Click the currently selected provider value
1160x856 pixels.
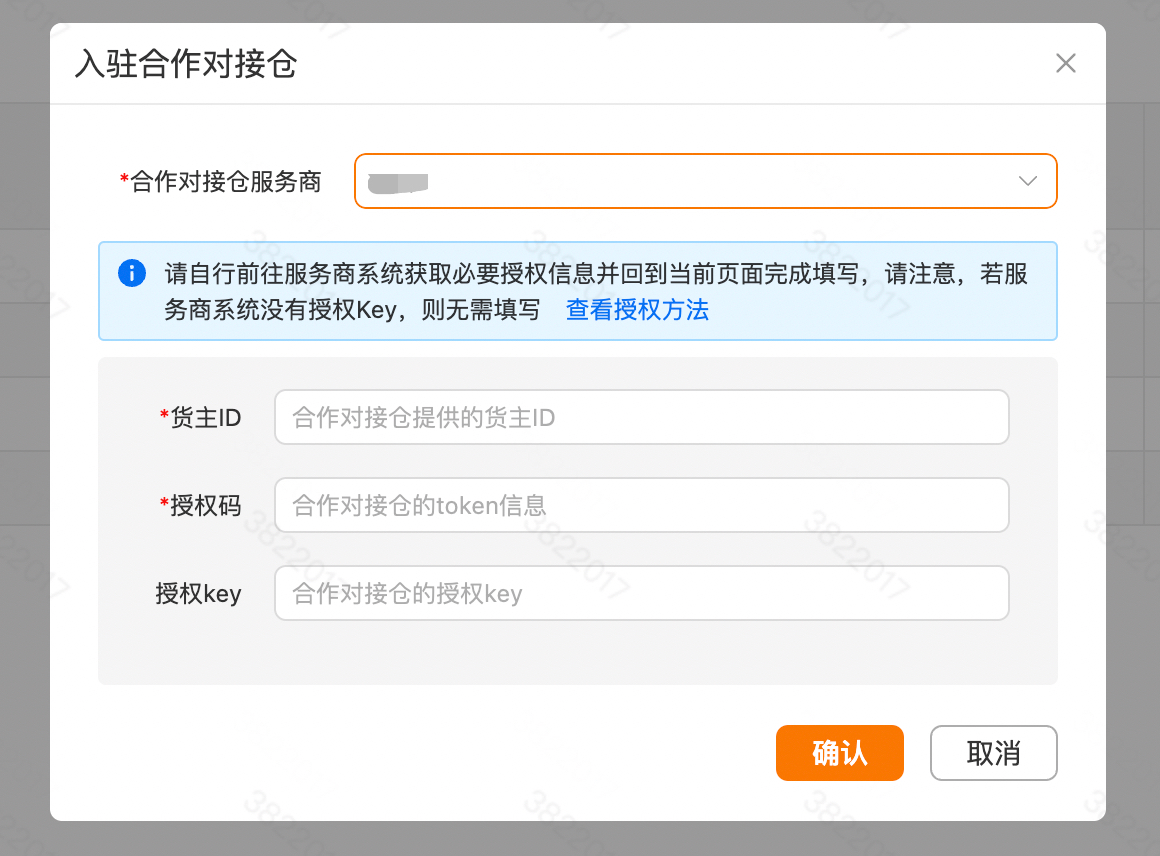pos(400,181)
